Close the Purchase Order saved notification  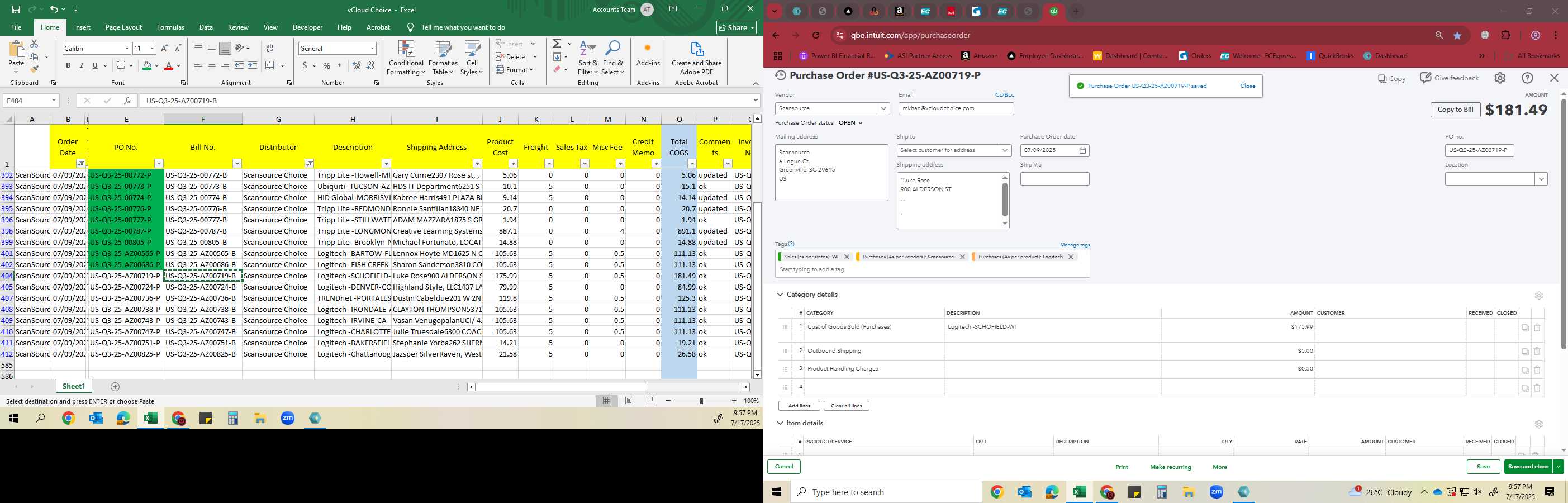[x=1247, y=86]
